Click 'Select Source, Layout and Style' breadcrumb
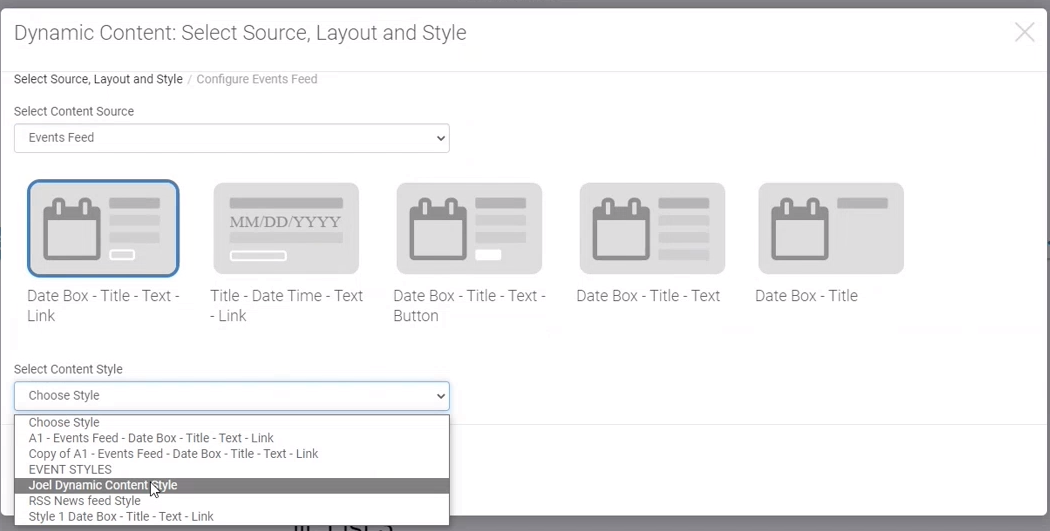 coord(98,79)
